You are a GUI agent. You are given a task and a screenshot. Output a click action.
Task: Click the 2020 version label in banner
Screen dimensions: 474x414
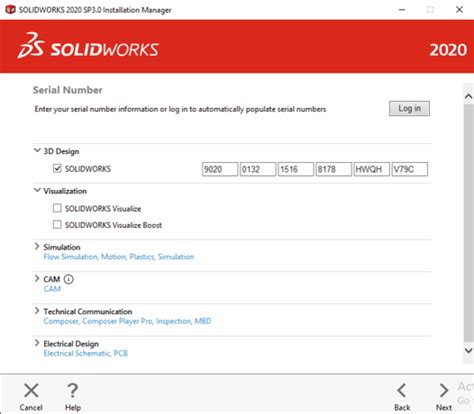[448, 50]
